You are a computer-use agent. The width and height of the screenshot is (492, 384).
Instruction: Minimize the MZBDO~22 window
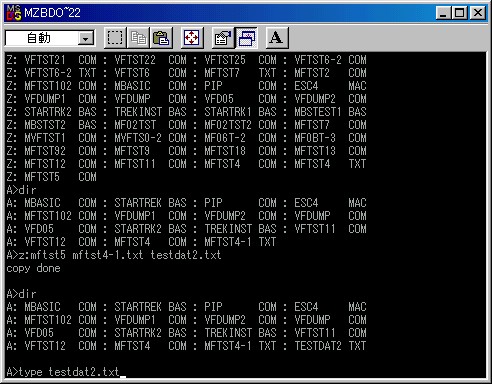tap(443, 13)
